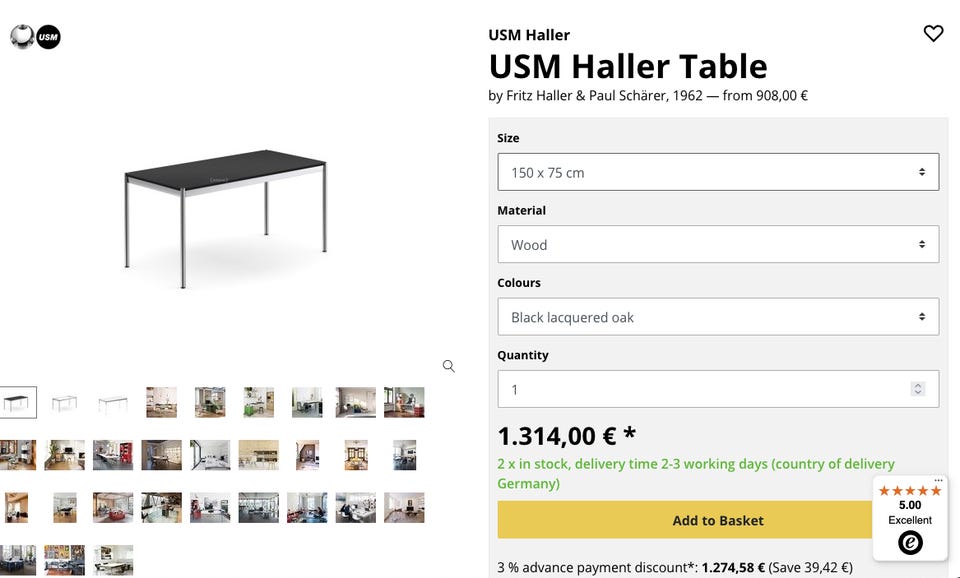The width and height of the screenshot is (960, 578).
Task: Click the USM Haller Table product title
Action: pyautogui.click(x=628, y=66)
